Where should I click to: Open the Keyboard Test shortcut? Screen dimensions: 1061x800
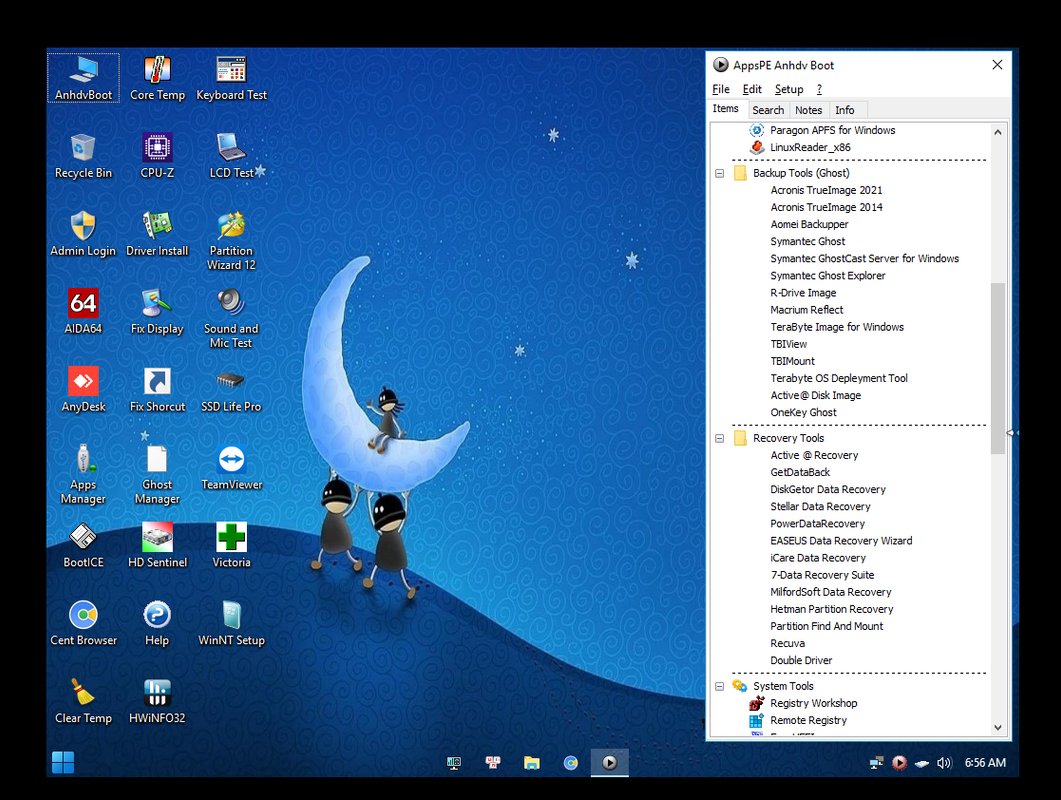[231, 78]
